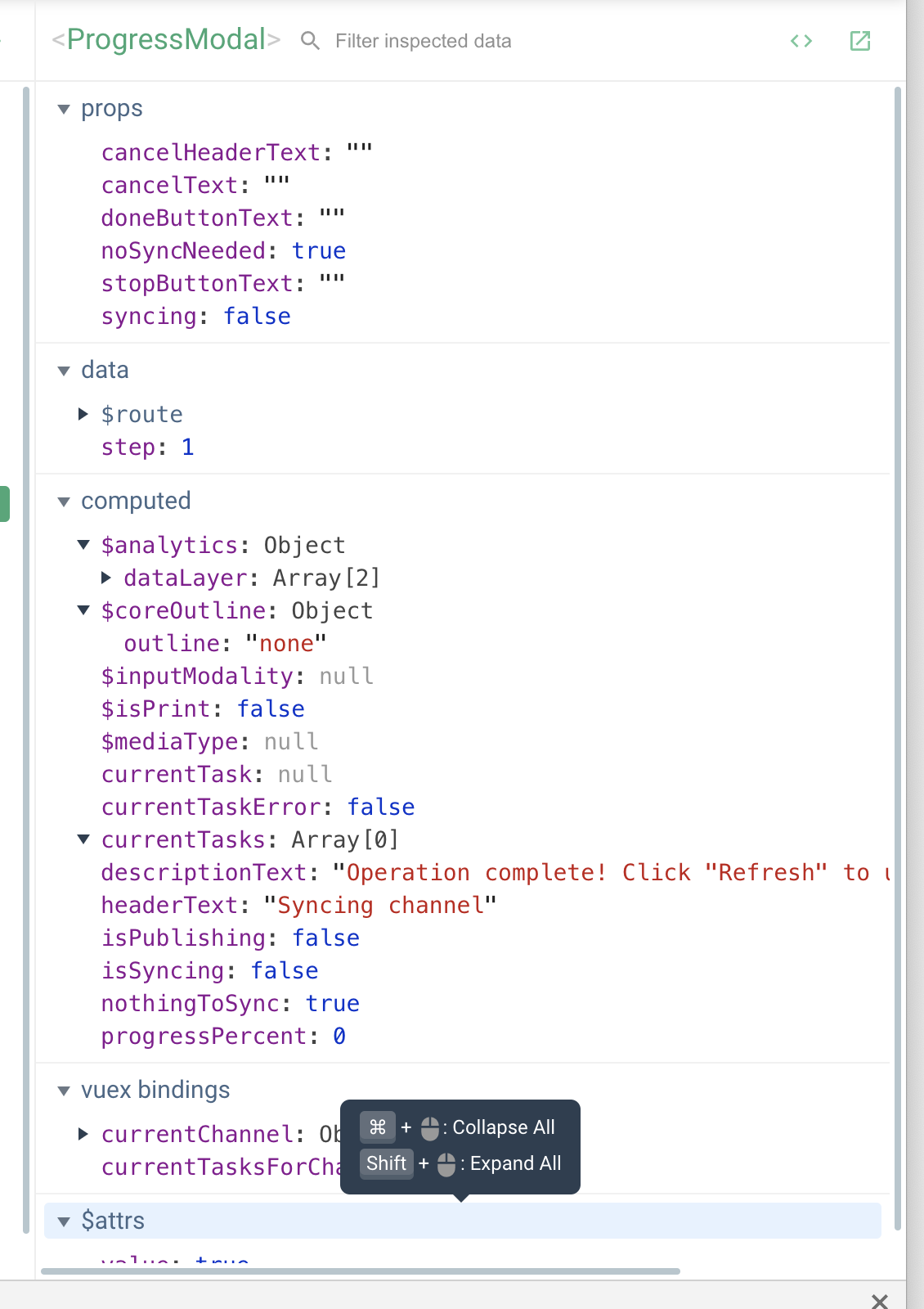Focus the Filter inspected data field
The height and width of the screenshot is (1309, 924).
(424, 41)
